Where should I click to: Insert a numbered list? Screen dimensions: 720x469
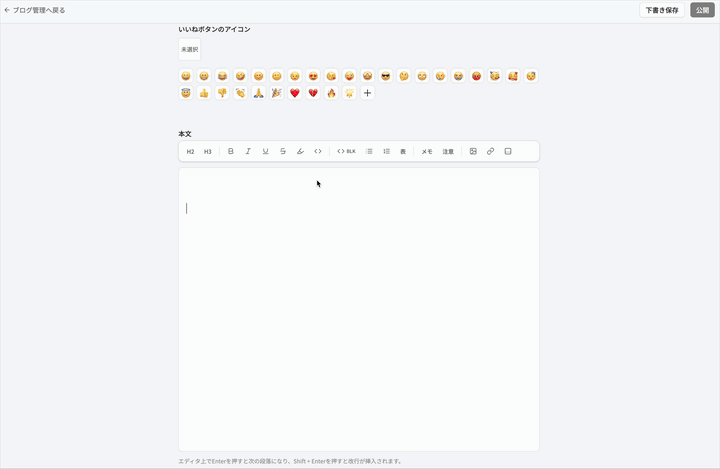[387, 152]
